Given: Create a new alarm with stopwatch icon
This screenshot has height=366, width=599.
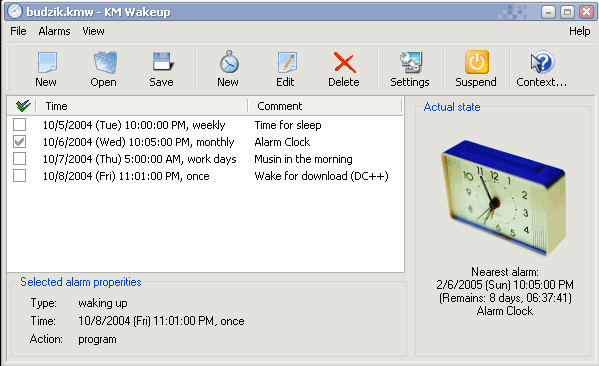Looking at the screenshot, I should coord(229,62).
